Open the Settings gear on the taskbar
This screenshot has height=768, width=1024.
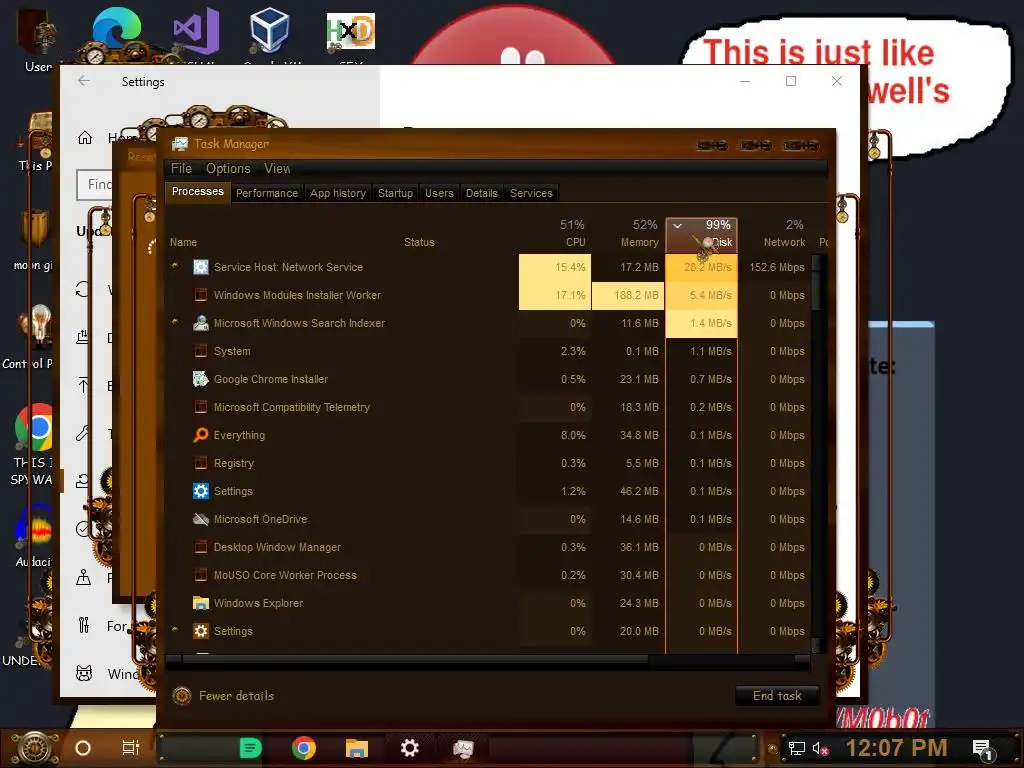(409, 748)
